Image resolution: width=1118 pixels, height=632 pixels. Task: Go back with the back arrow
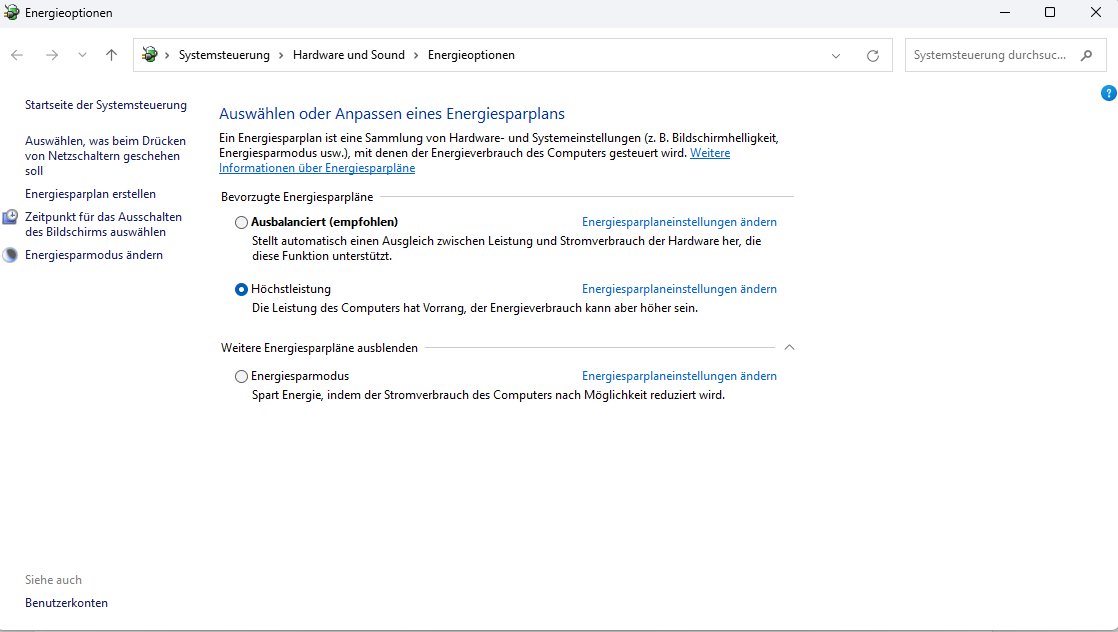[x=17, y=55]
